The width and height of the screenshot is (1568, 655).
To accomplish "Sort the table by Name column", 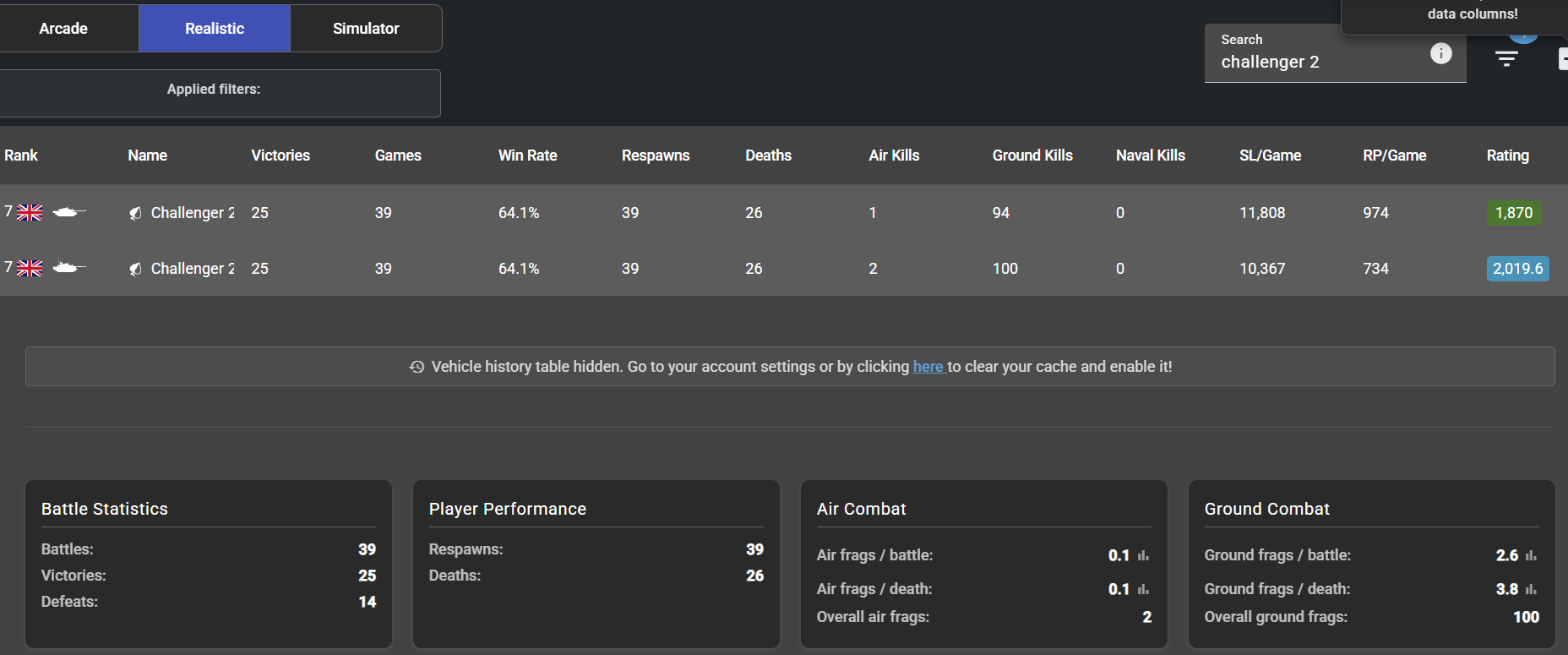I will [x=148, y=156].
